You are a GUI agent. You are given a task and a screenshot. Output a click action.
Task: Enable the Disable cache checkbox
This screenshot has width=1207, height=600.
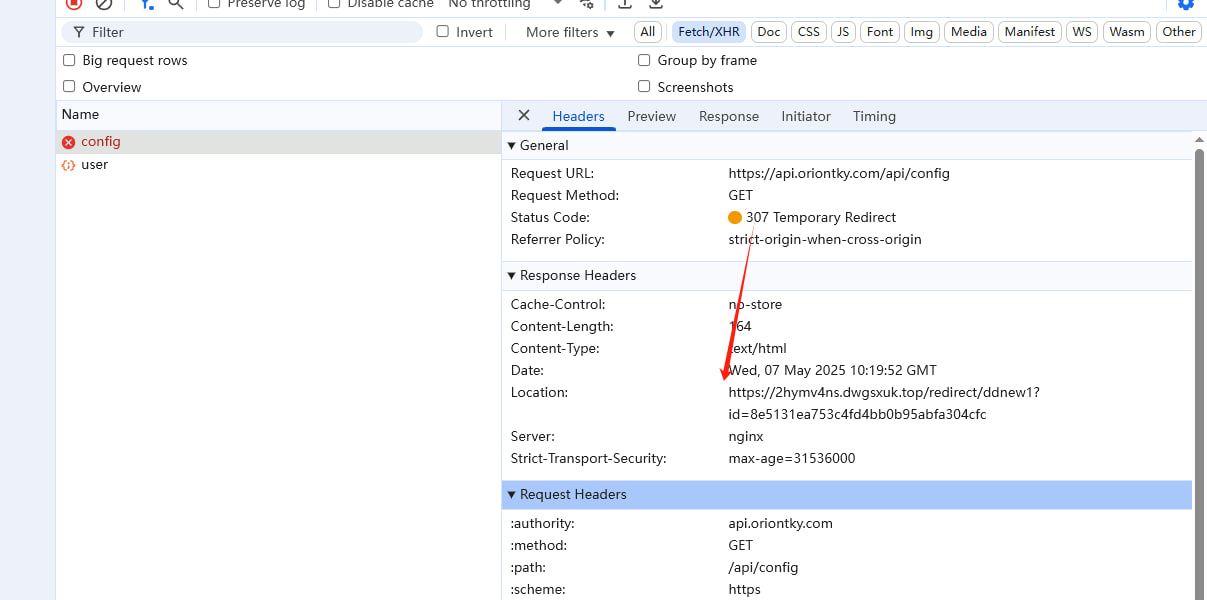click(334, 4)
